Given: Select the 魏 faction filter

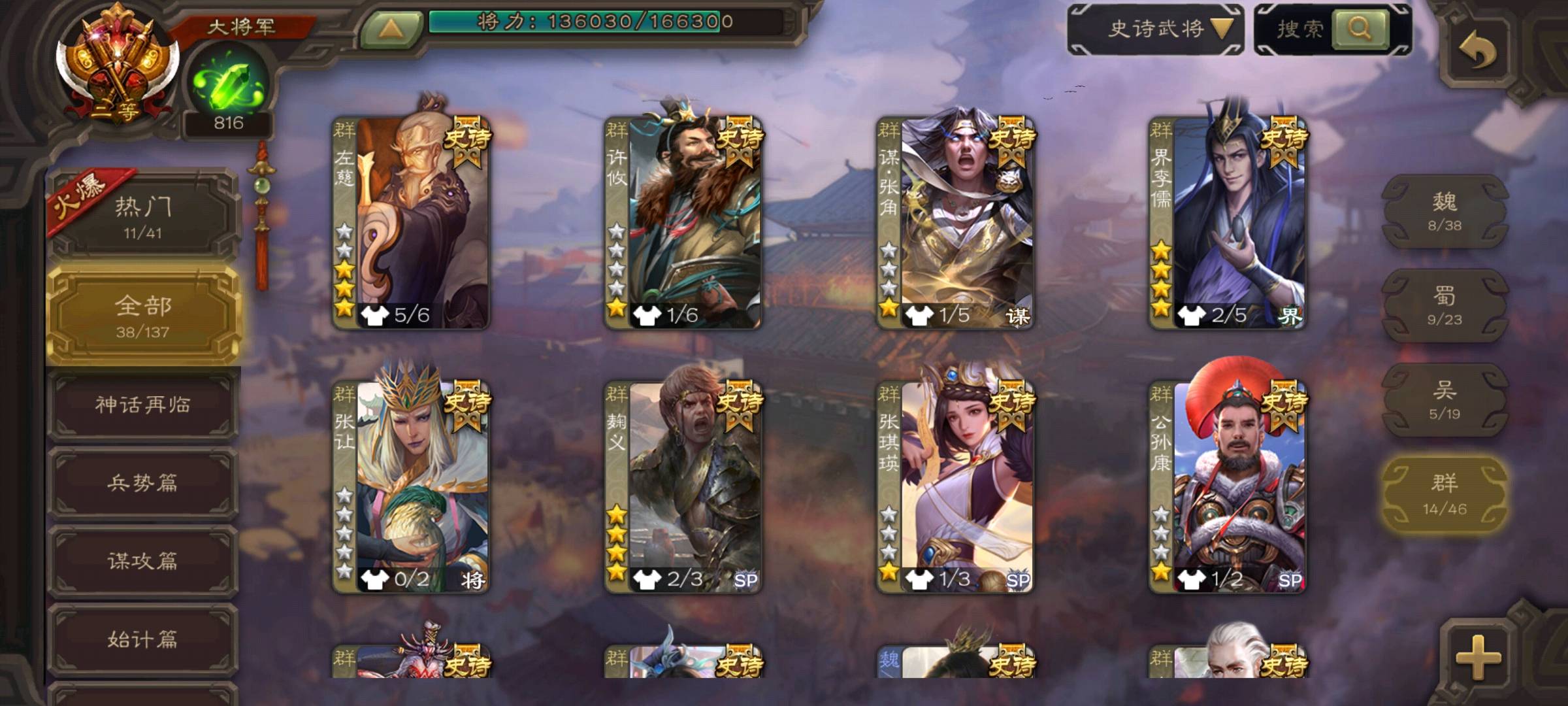Looking at the screenshot, I should point(1445,210).
